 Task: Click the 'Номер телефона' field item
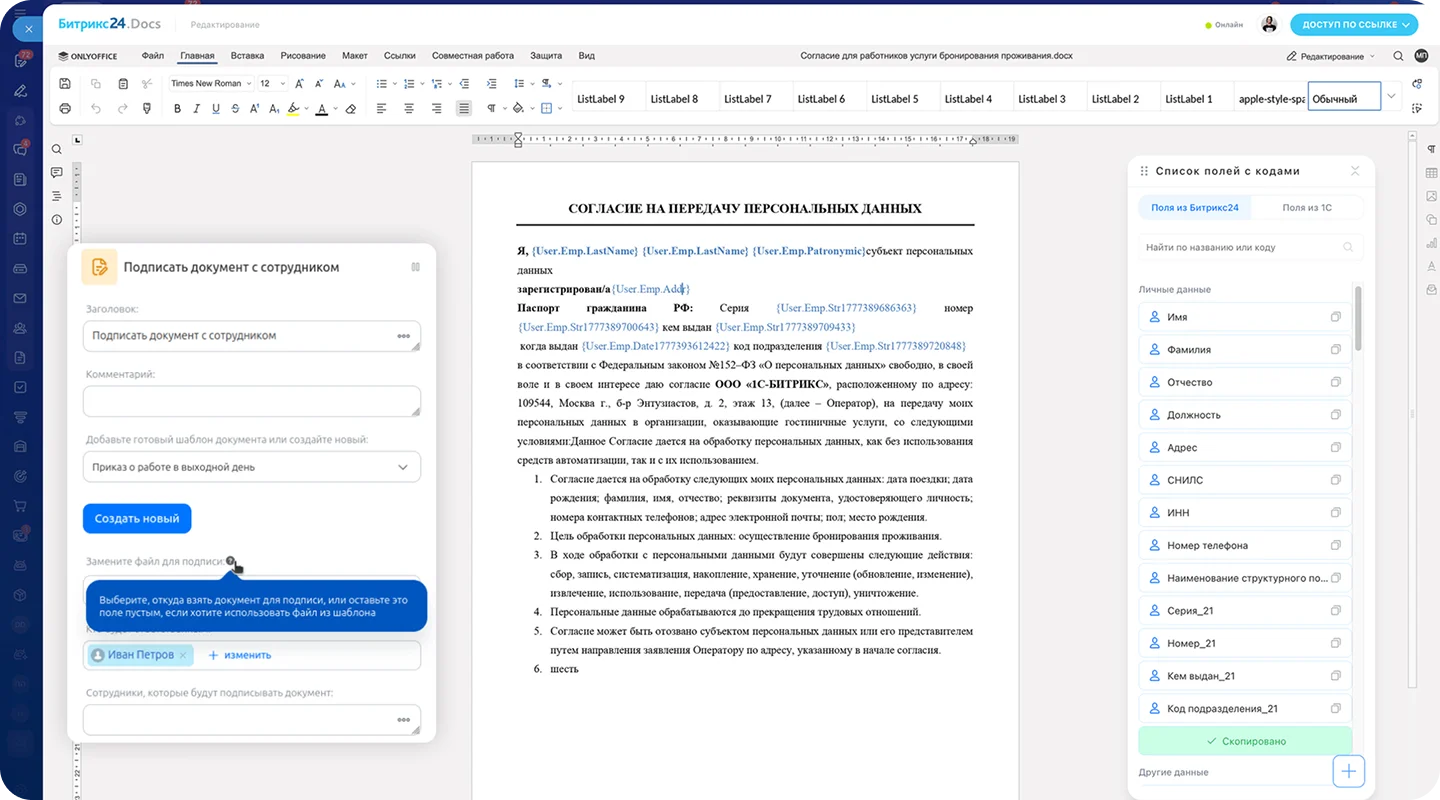(x=1245, y=545)
